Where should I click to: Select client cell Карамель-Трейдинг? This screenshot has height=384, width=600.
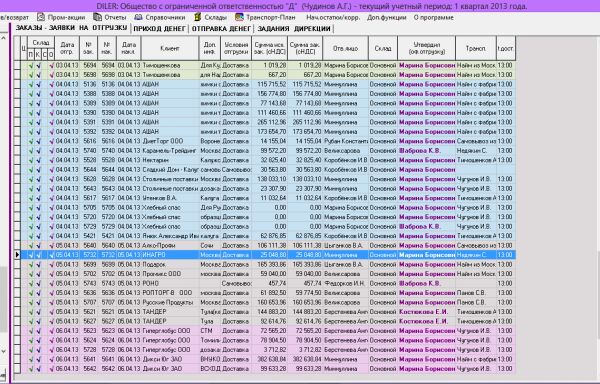point(170,151)
